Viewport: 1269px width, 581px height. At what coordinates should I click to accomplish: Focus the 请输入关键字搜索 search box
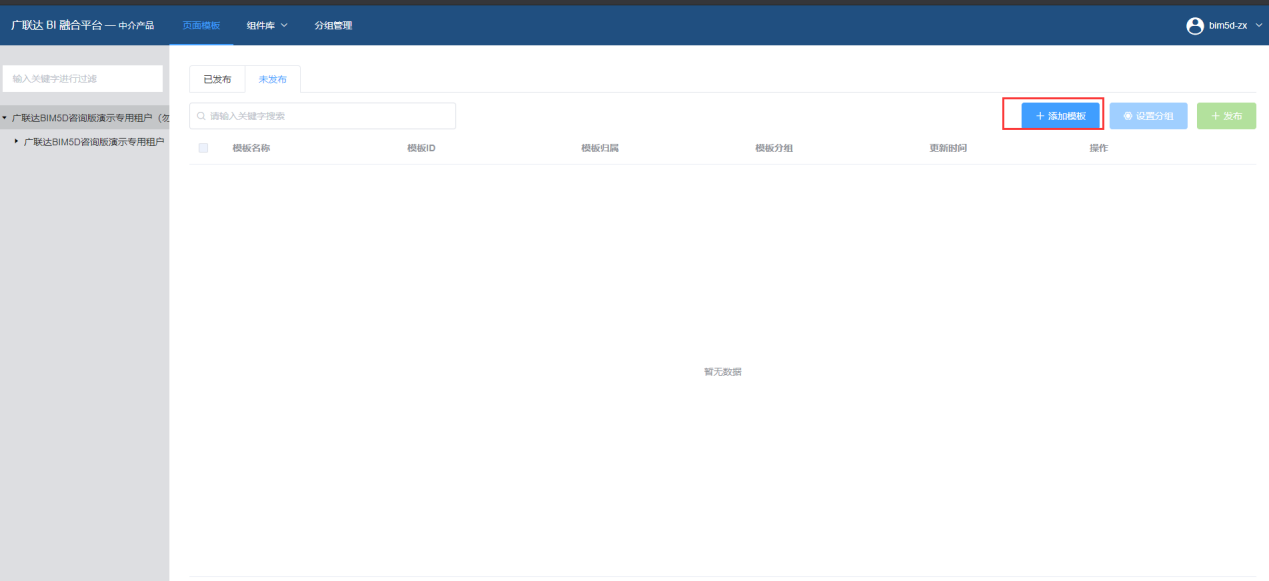[322, 116]
